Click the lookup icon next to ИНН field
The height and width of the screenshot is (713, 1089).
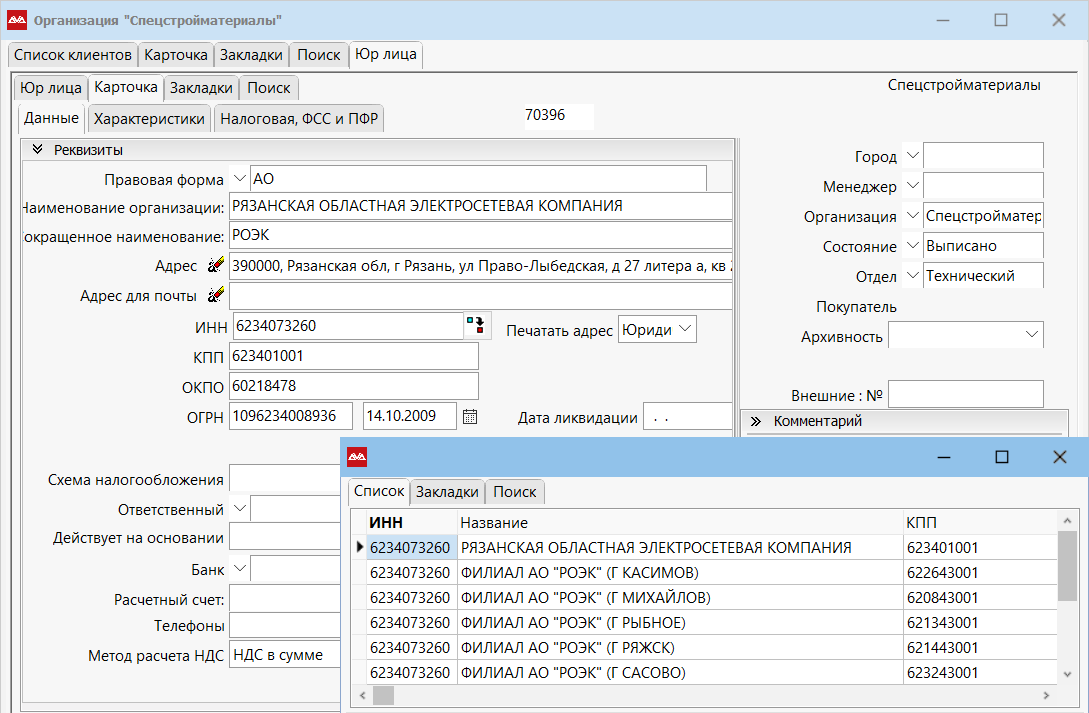click(476, 325)
